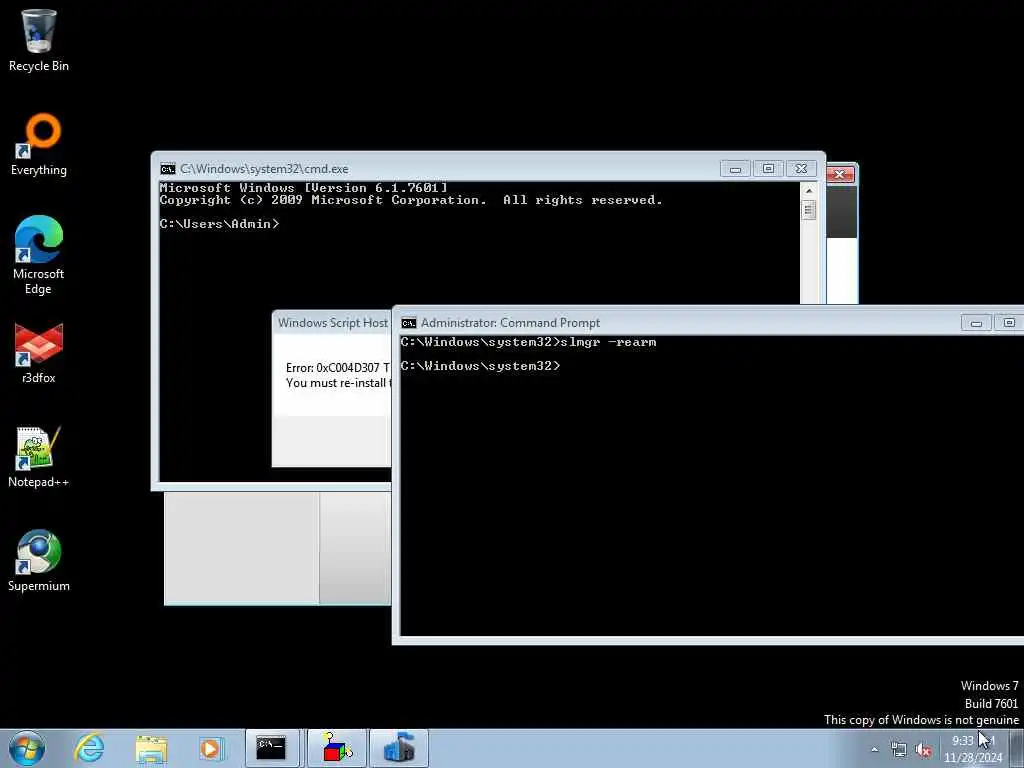Launch the Everything search shortcut
This screenshot has width=1024, height=768.
coord(39,144)
